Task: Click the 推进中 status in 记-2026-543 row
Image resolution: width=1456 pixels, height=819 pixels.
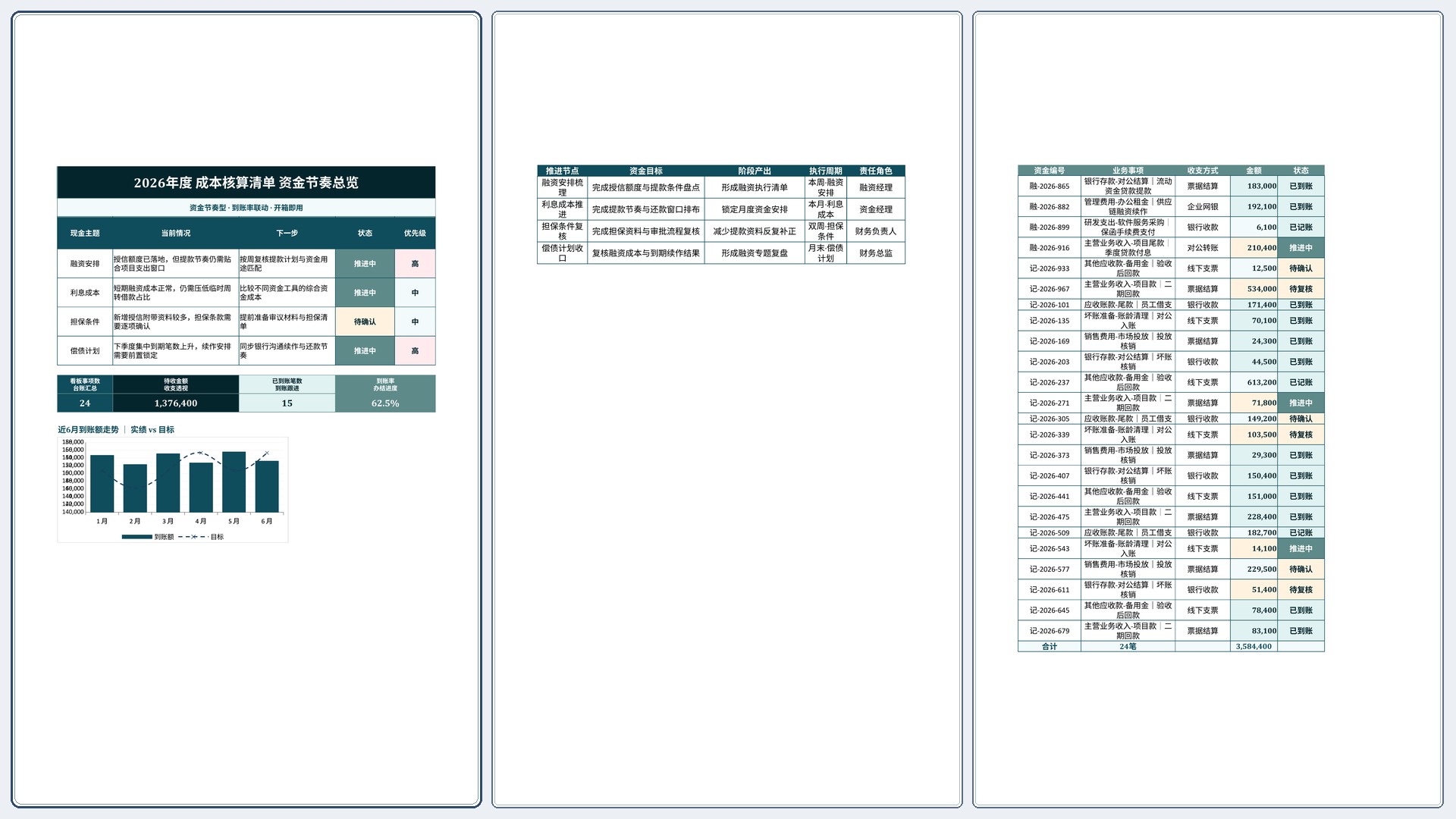Action: point(1301,549)
